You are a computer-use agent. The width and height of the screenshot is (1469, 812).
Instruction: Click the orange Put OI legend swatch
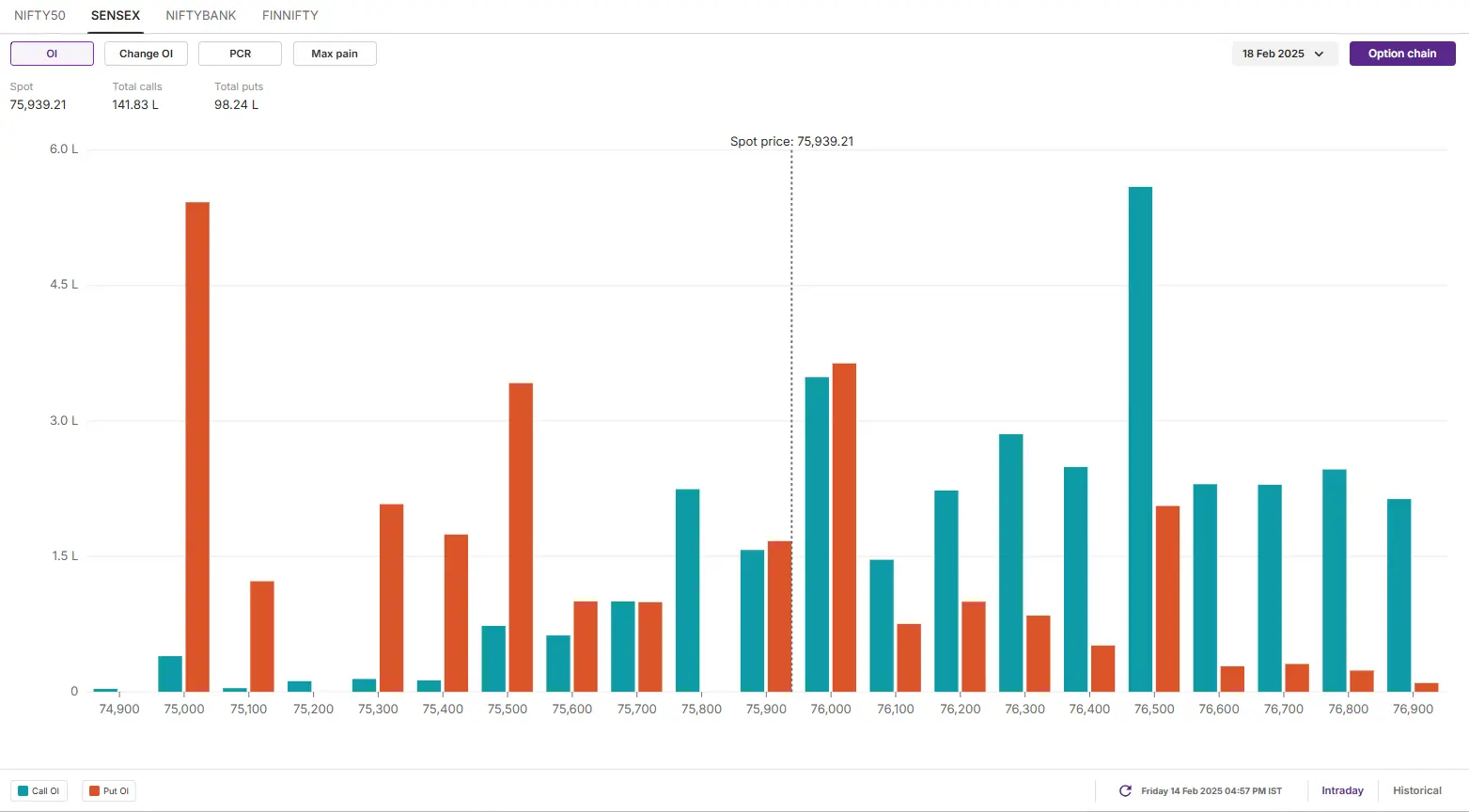[94, 791]
